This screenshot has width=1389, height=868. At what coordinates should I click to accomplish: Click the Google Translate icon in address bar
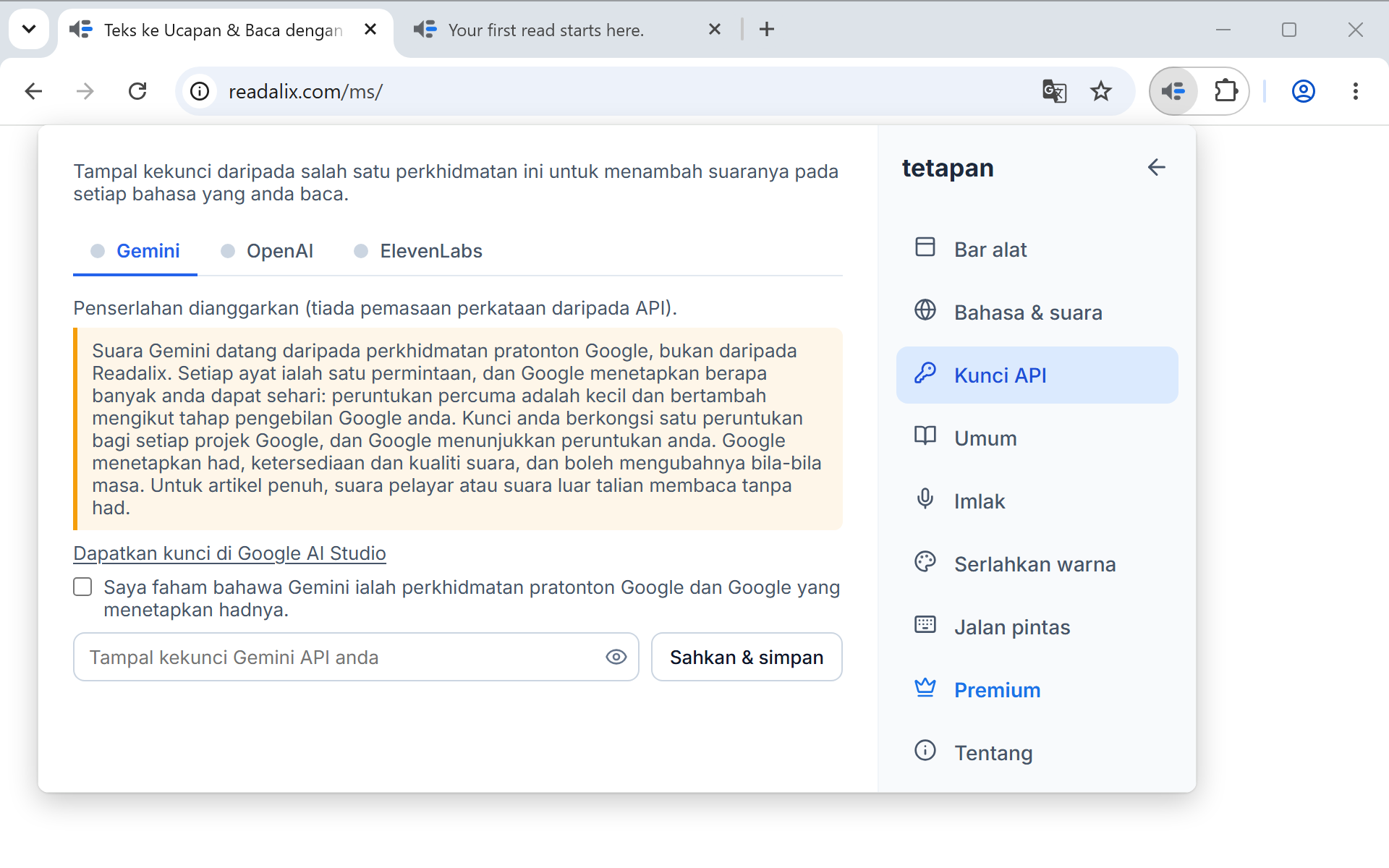pos(1054,91)
